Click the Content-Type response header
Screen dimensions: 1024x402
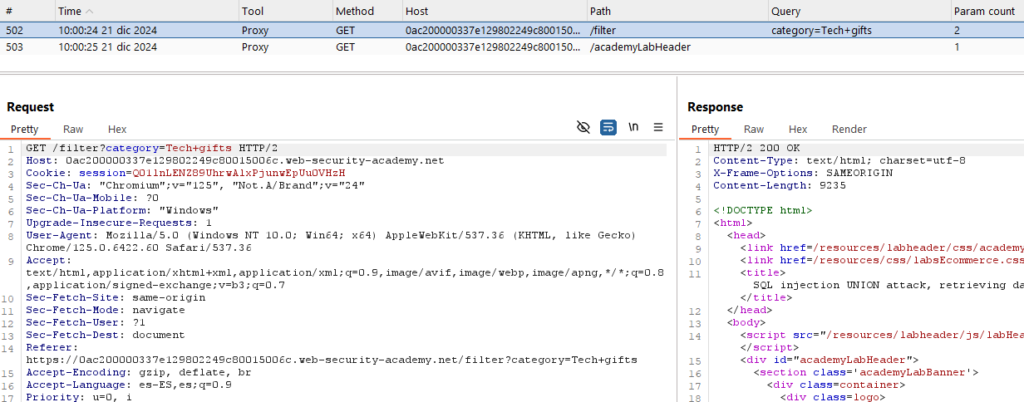tap(839, 161)
